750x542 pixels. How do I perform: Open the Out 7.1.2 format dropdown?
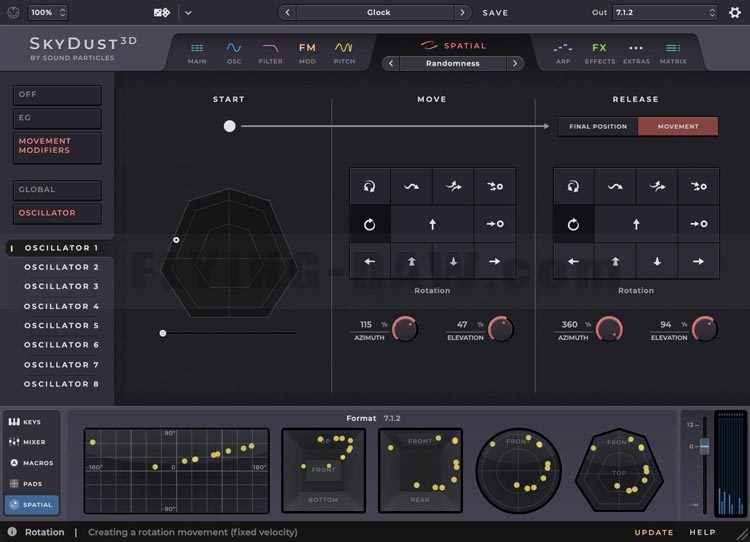point(665,12)
